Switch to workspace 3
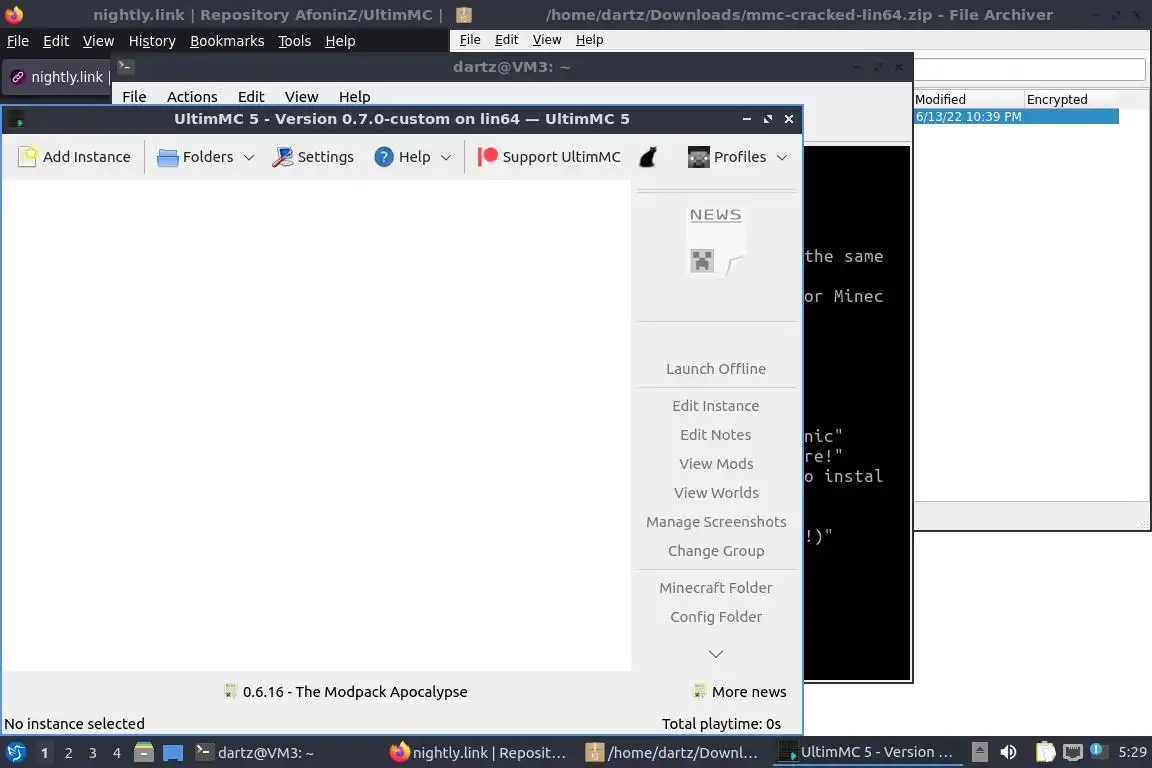The height and width of the screenshot is (768, 1152). [93, 753]
